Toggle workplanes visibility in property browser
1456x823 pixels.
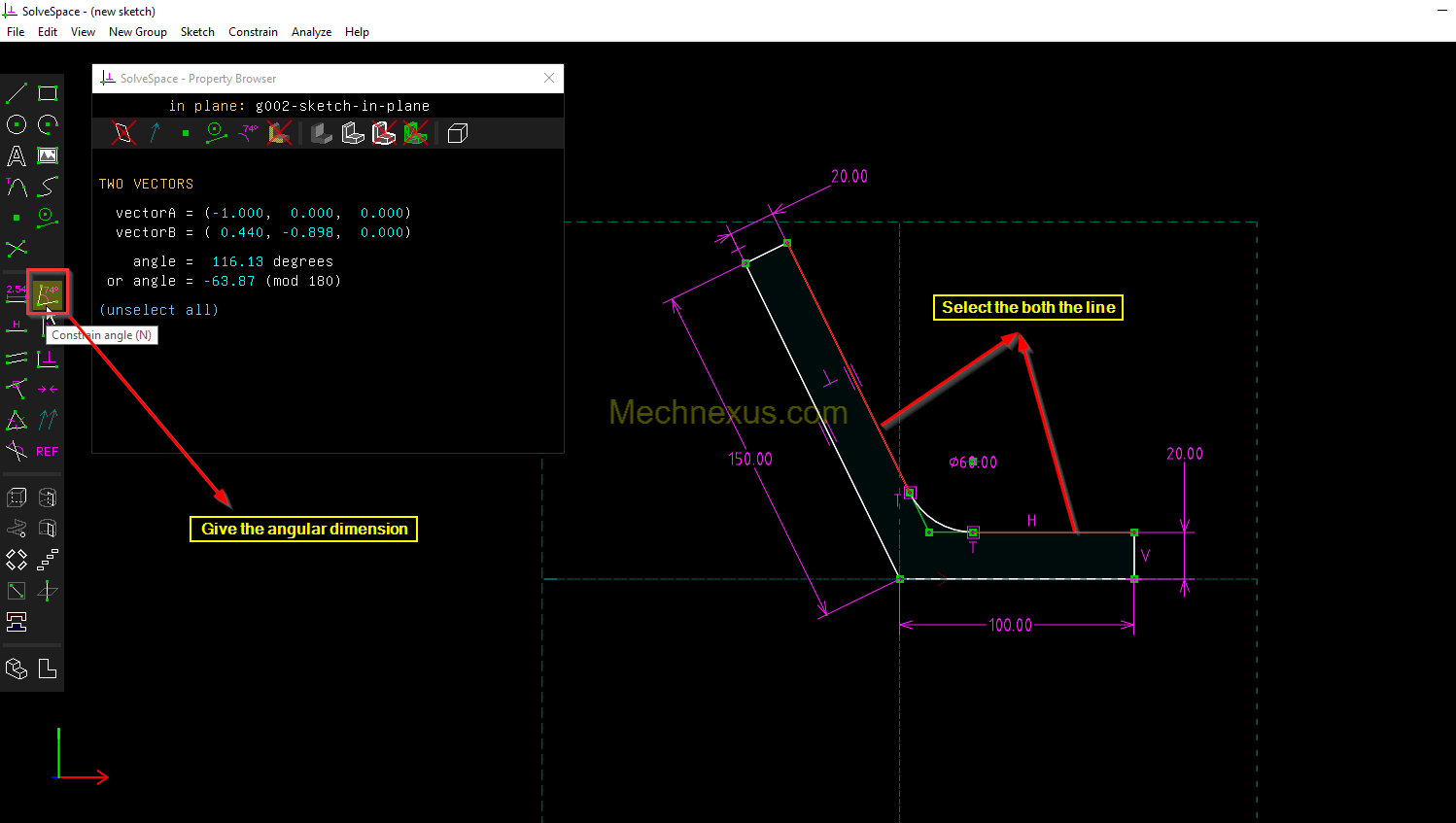123,133
